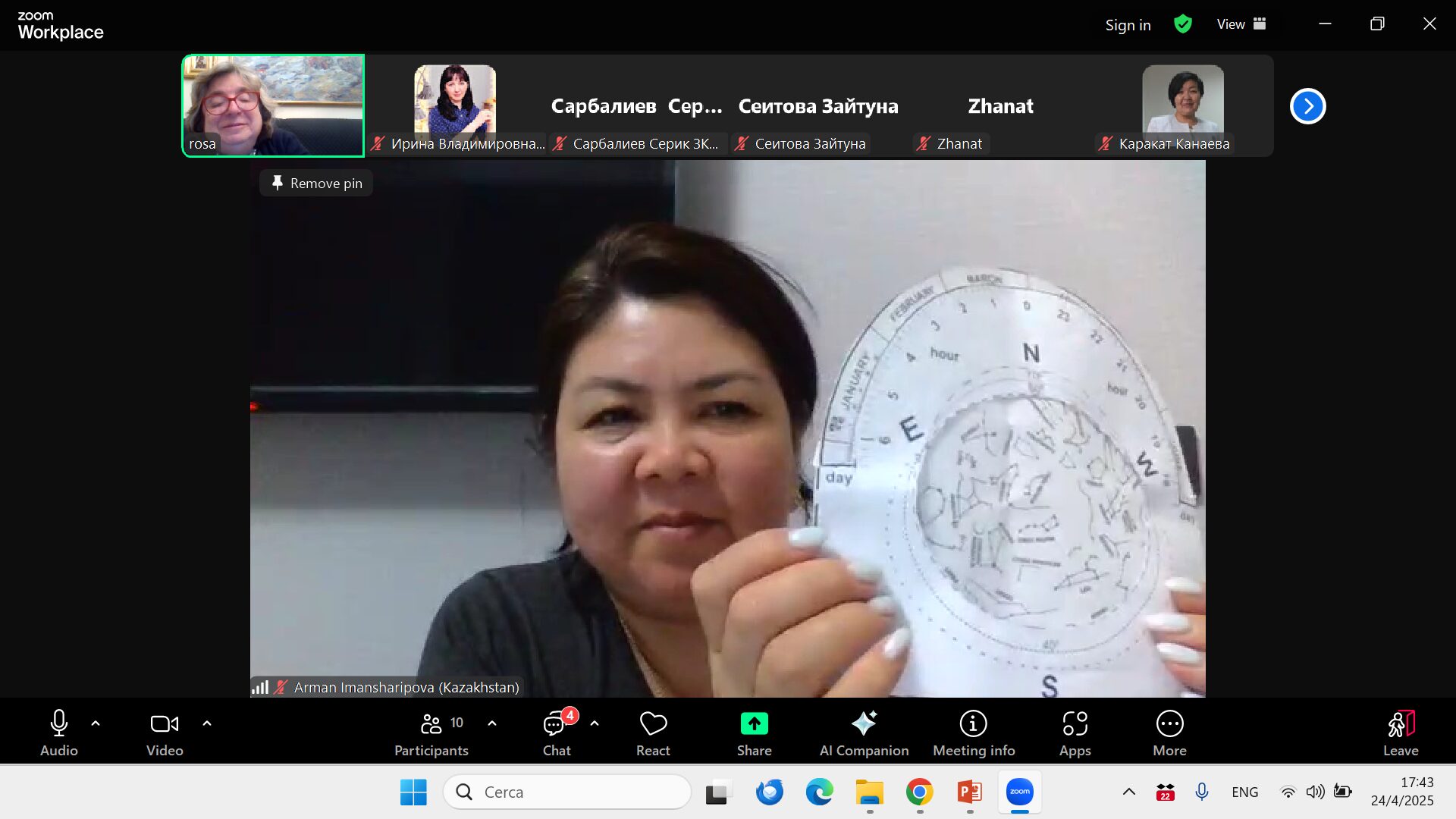Screen dimensions: 1456x819
Task: Click the green encryption shield icon
Action: [x=1182, y=24]
